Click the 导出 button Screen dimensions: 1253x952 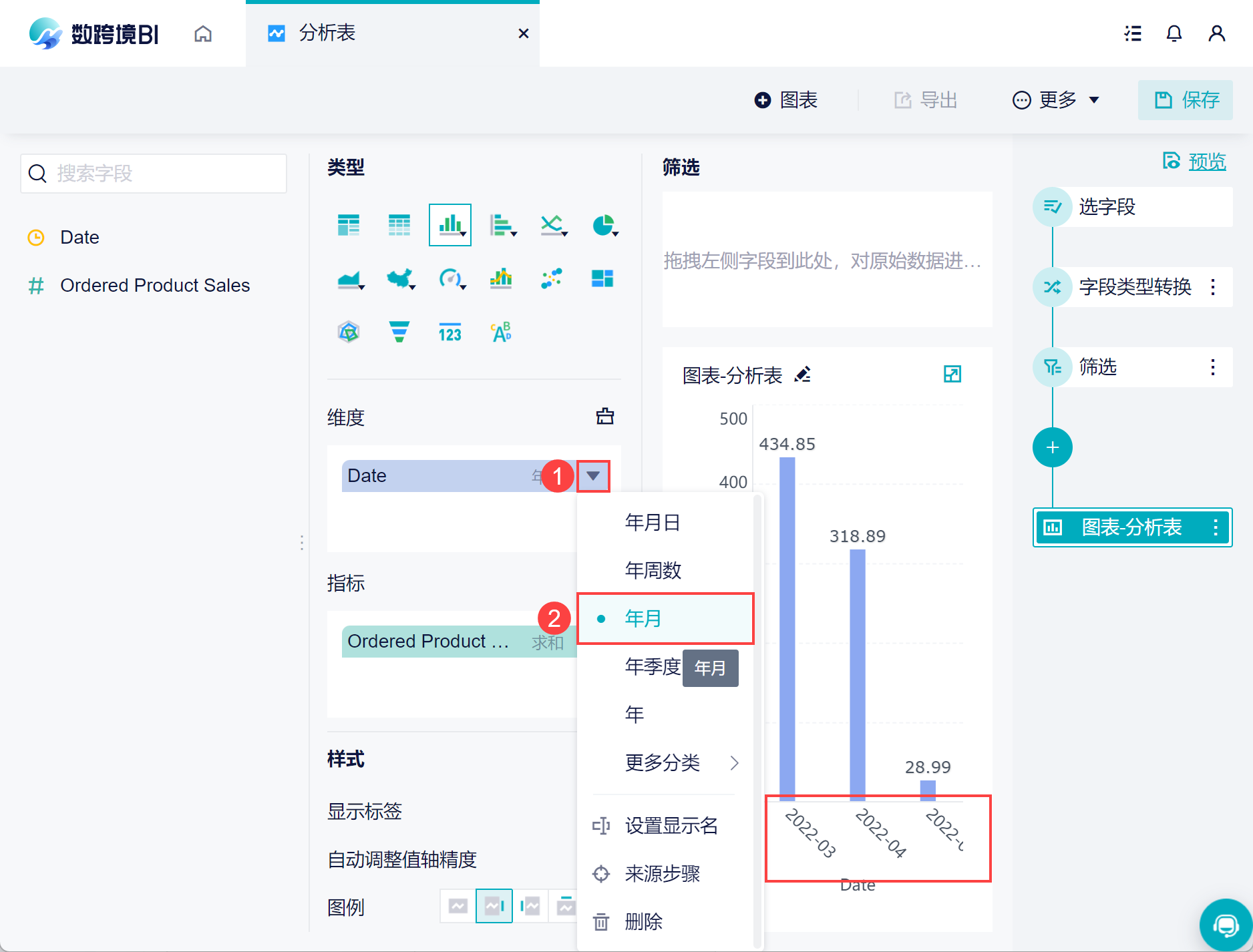pos(926,100)
